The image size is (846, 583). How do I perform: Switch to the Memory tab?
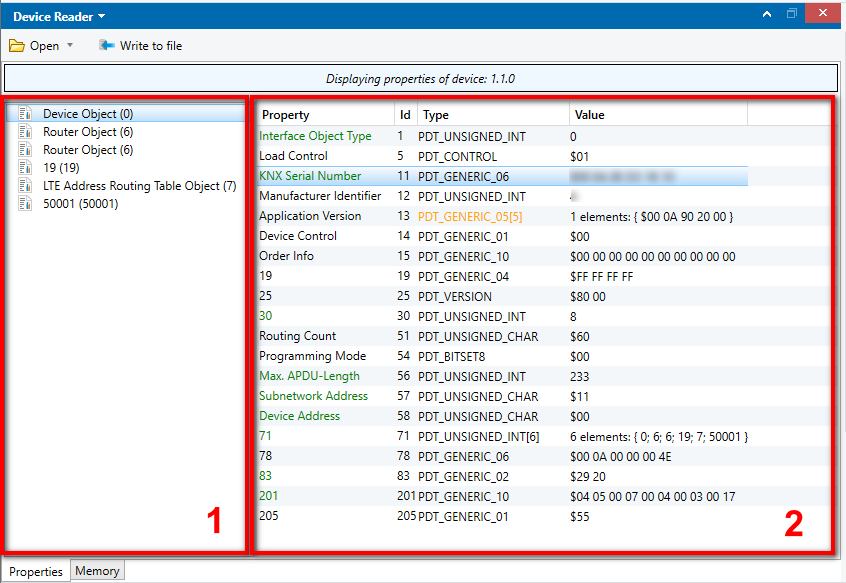click(97, 571)
